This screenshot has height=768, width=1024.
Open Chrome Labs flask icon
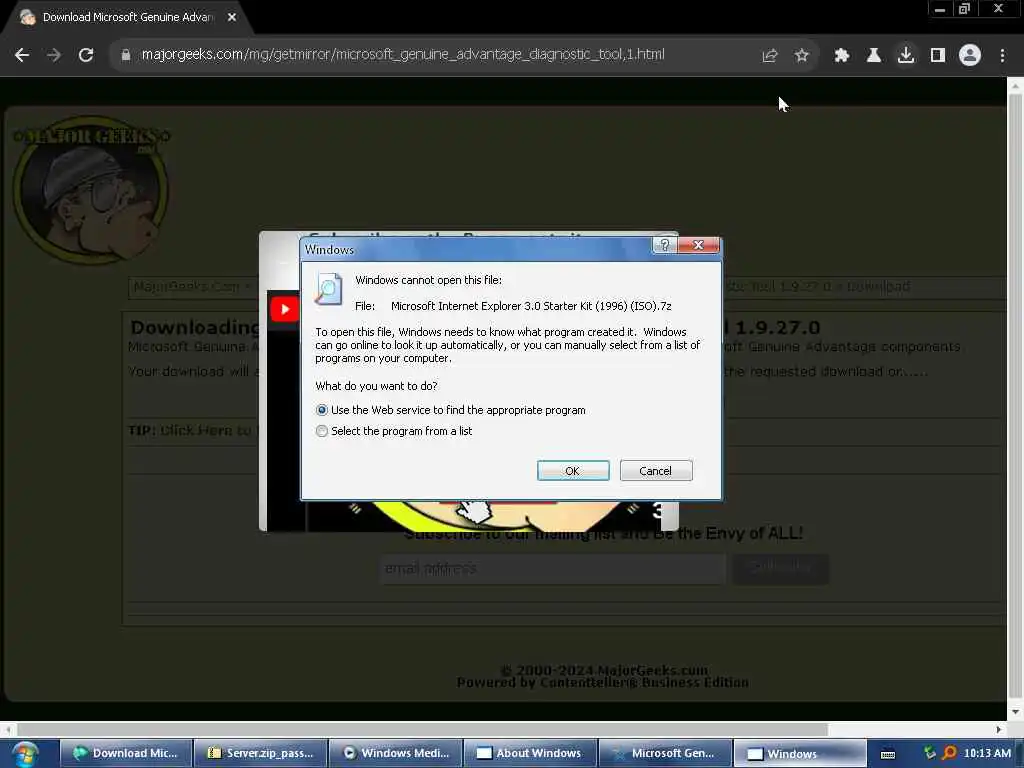point(873,56)
